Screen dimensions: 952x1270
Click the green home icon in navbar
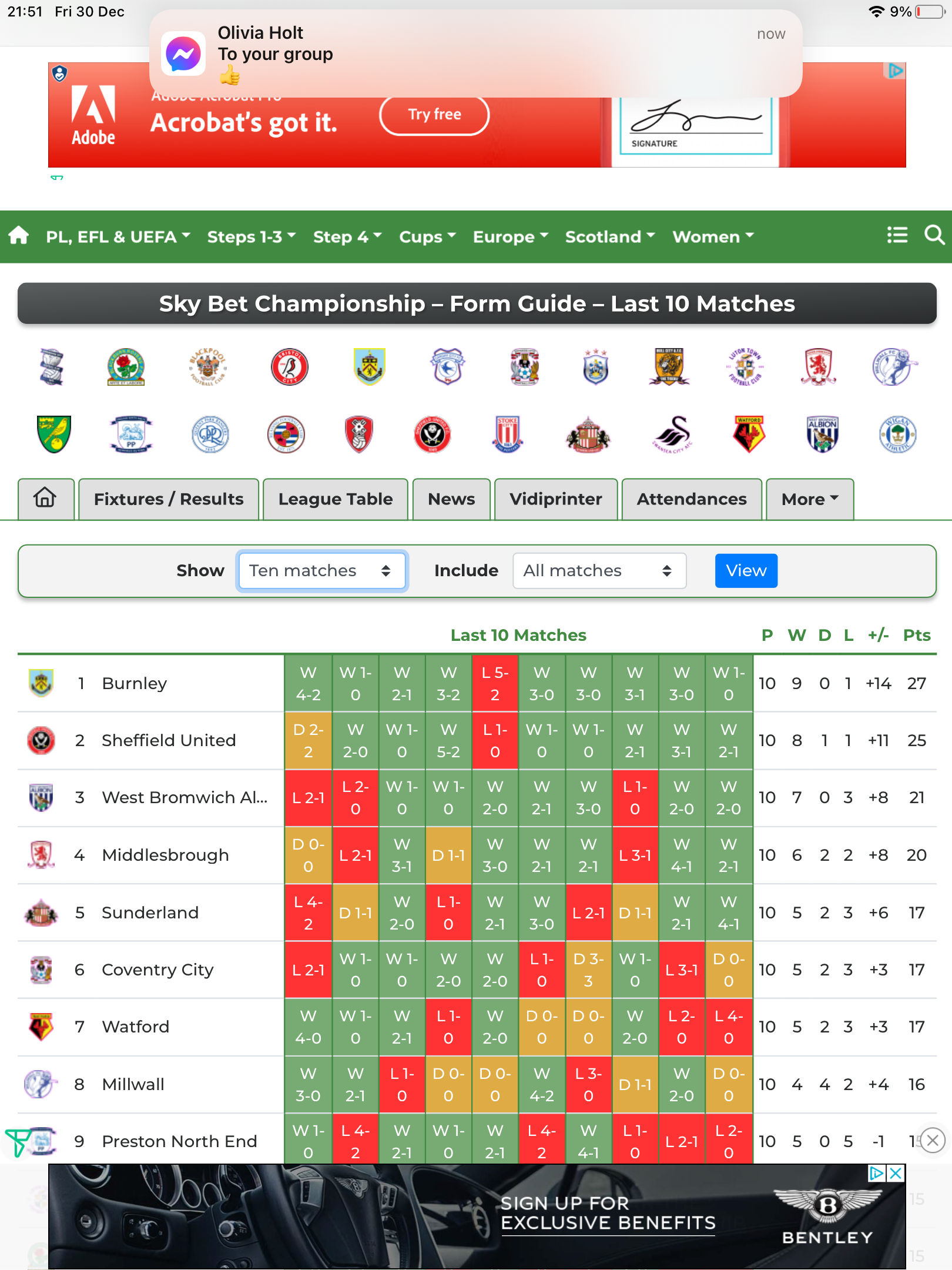(x=19, y=236)
